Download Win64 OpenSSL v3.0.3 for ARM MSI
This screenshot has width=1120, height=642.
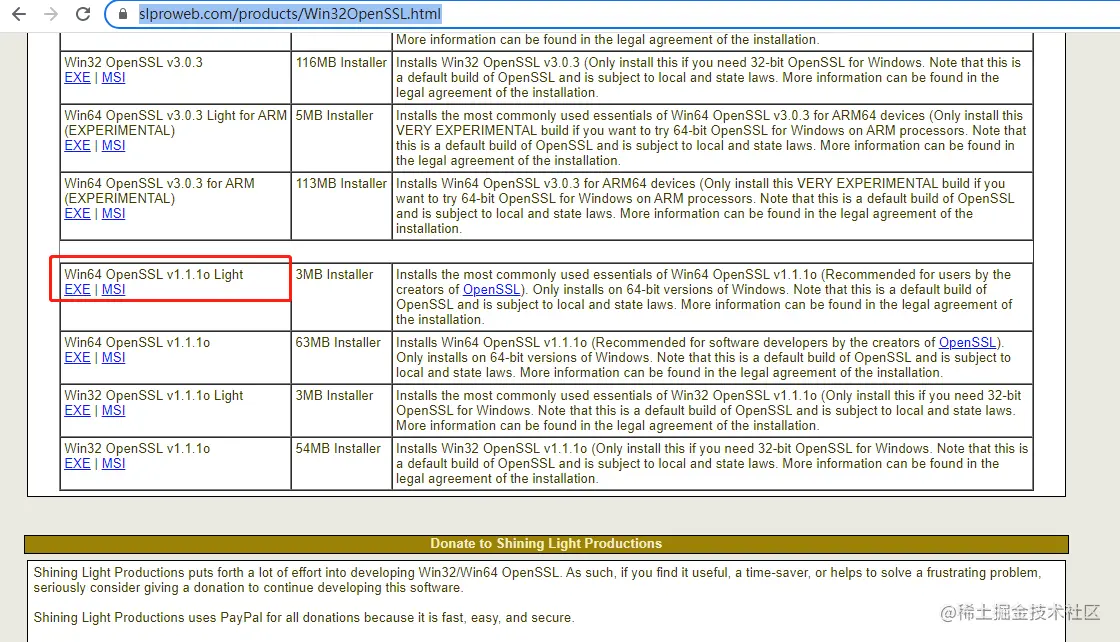(x=114, y=213)
